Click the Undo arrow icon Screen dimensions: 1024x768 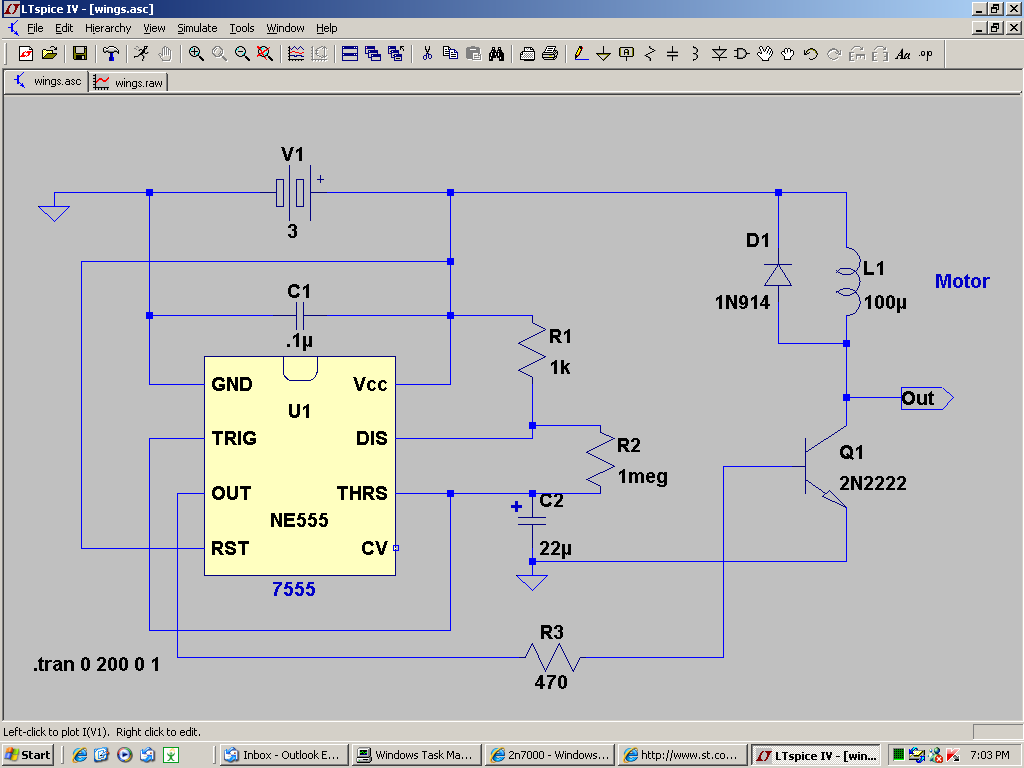[x=810, y=54]
